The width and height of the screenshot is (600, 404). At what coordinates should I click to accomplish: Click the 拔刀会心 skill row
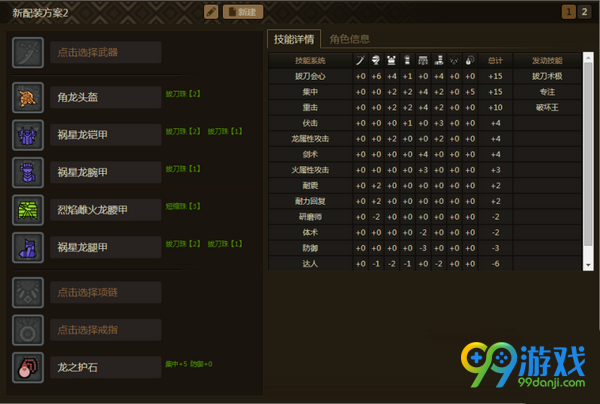point(425,76)
